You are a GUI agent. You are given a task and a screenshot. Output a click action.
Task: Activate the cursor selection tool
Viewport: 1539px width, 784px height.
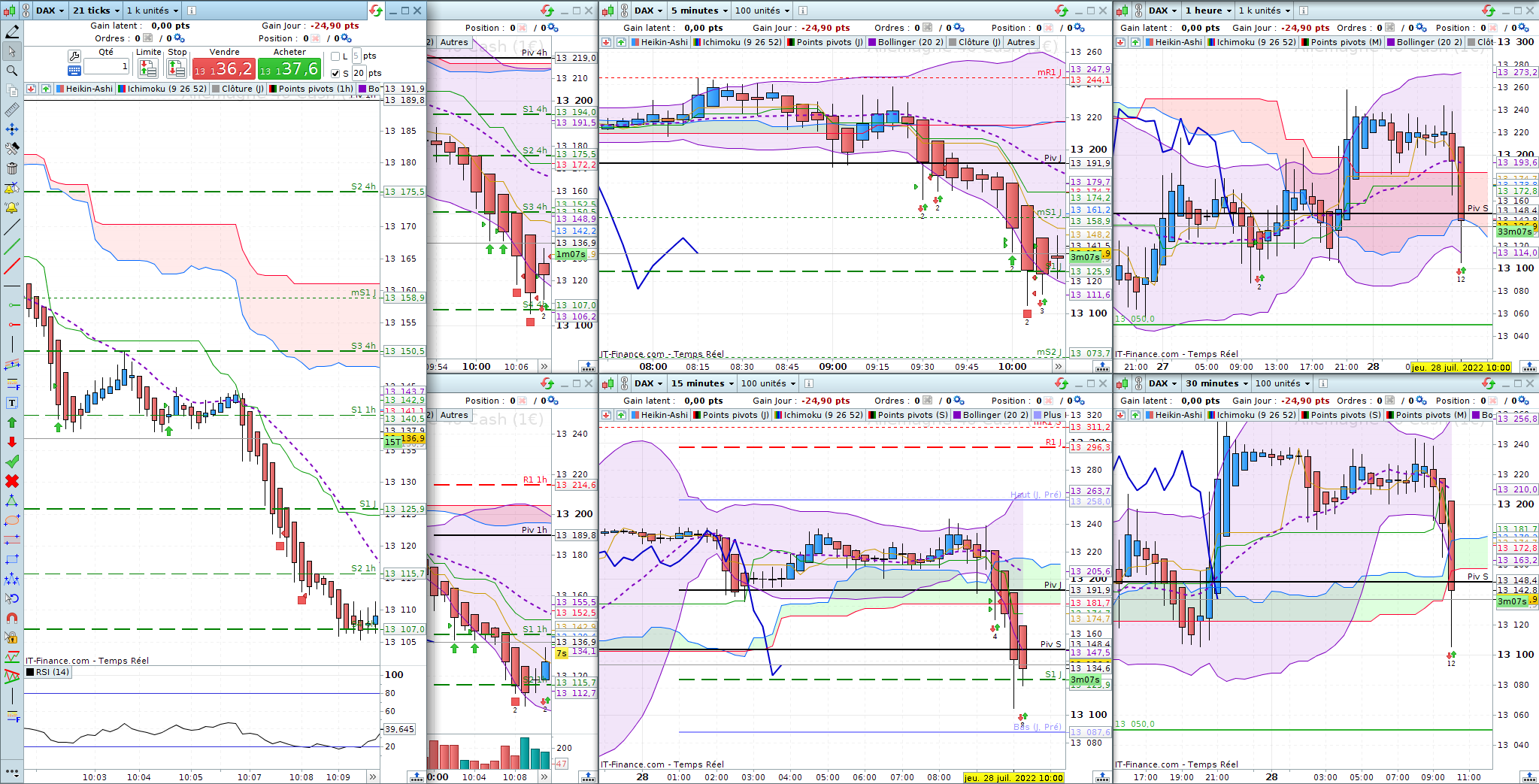click(12, 51)
